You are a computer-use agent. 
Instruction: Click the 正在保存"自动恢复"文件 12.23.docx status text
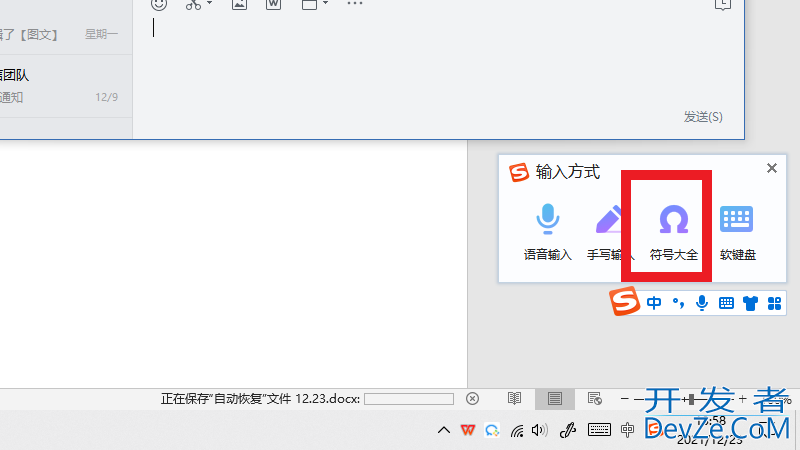(260, 399)
